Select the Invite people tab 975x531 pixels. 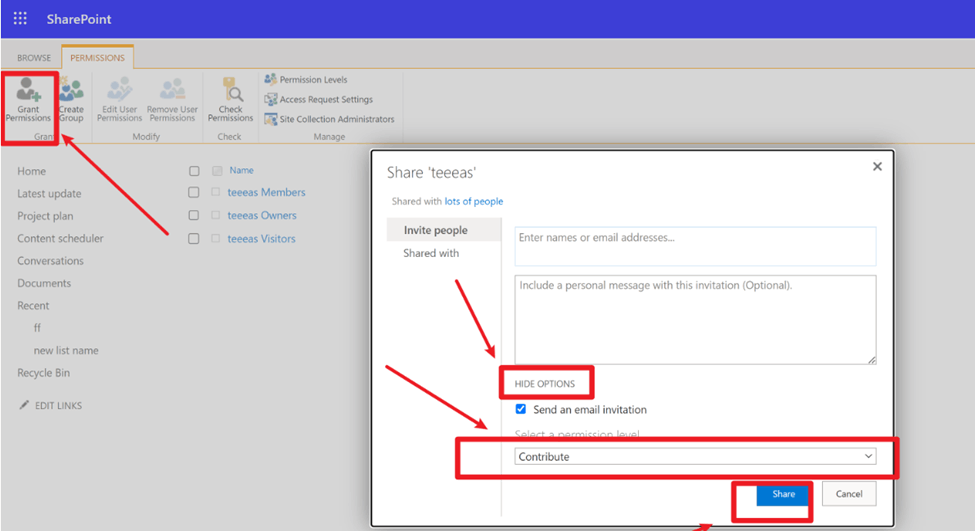[x=444, y=230]
